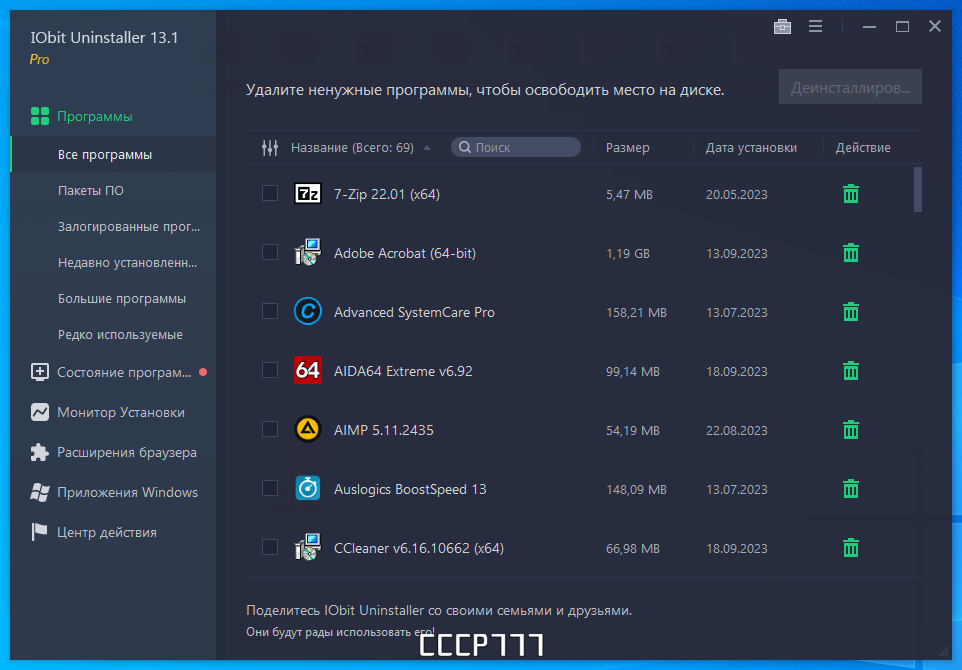Click the Действие column header
962x670 pixels.
coord(863,148)
